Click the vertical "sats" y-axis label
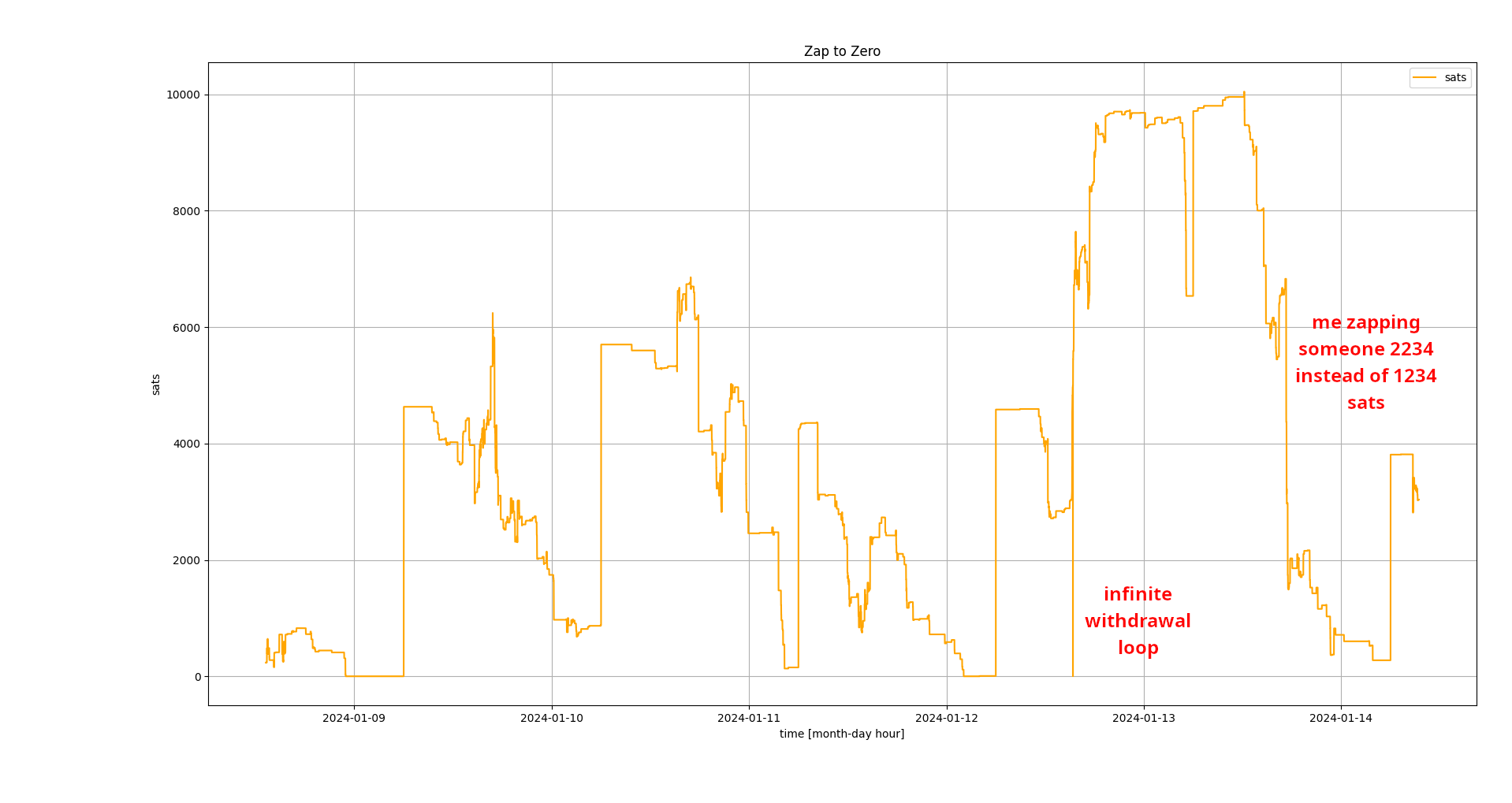1512x803 pixels. coord(156,385)
